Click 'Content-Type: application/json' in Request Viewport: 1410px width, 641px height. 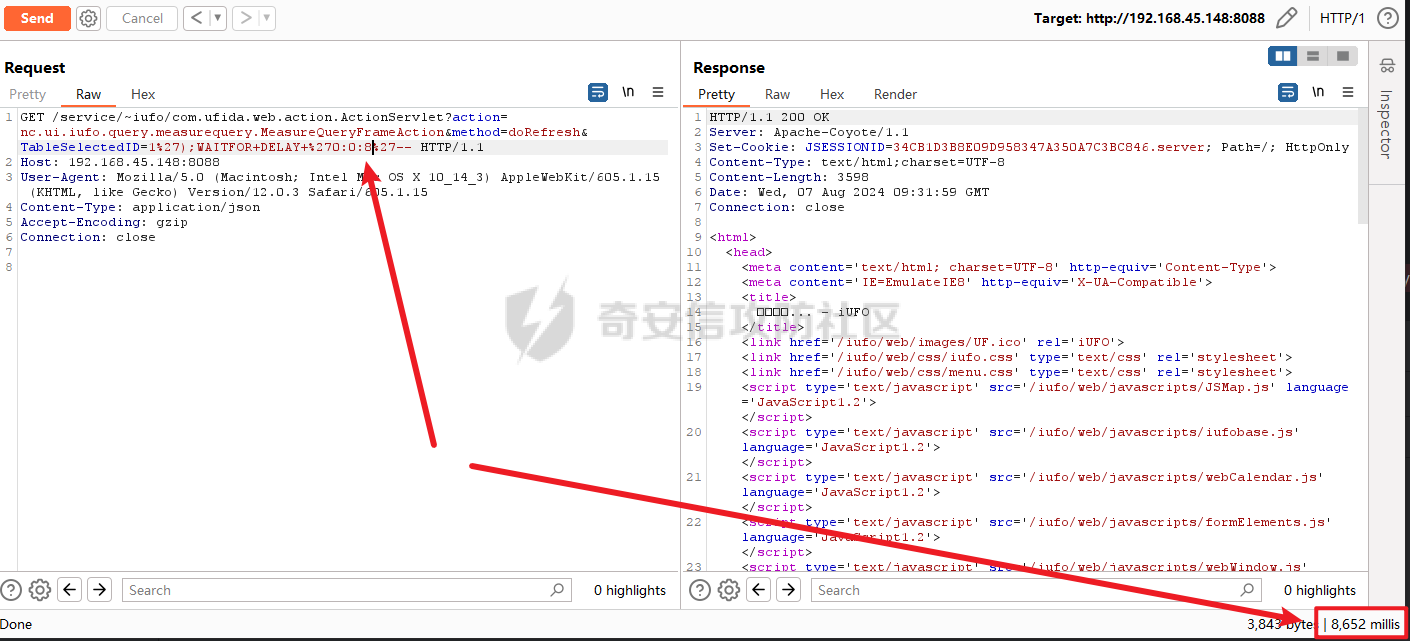[140, 207]
